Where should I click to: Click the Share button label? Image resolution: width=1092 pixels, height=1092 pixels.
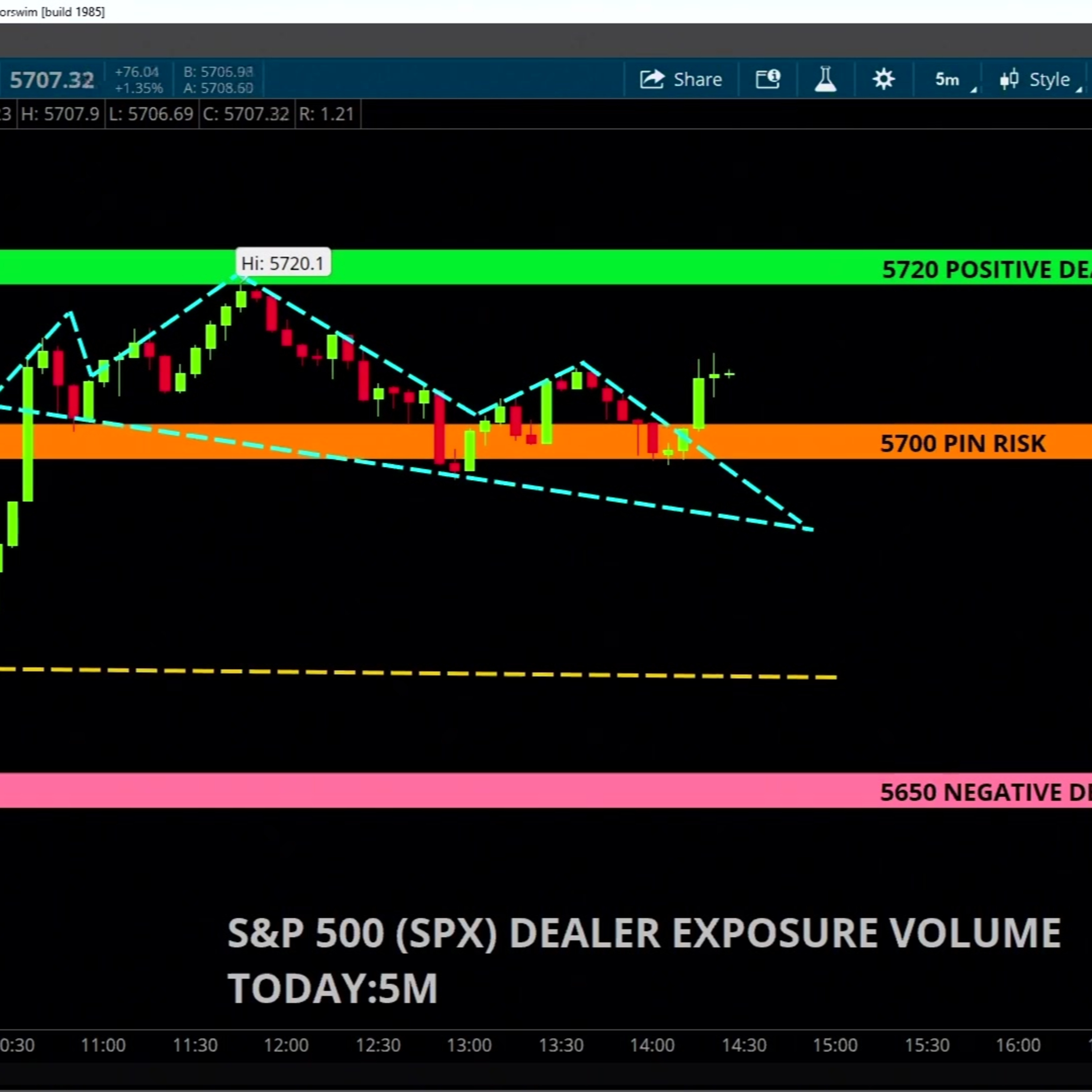point(697,80)
